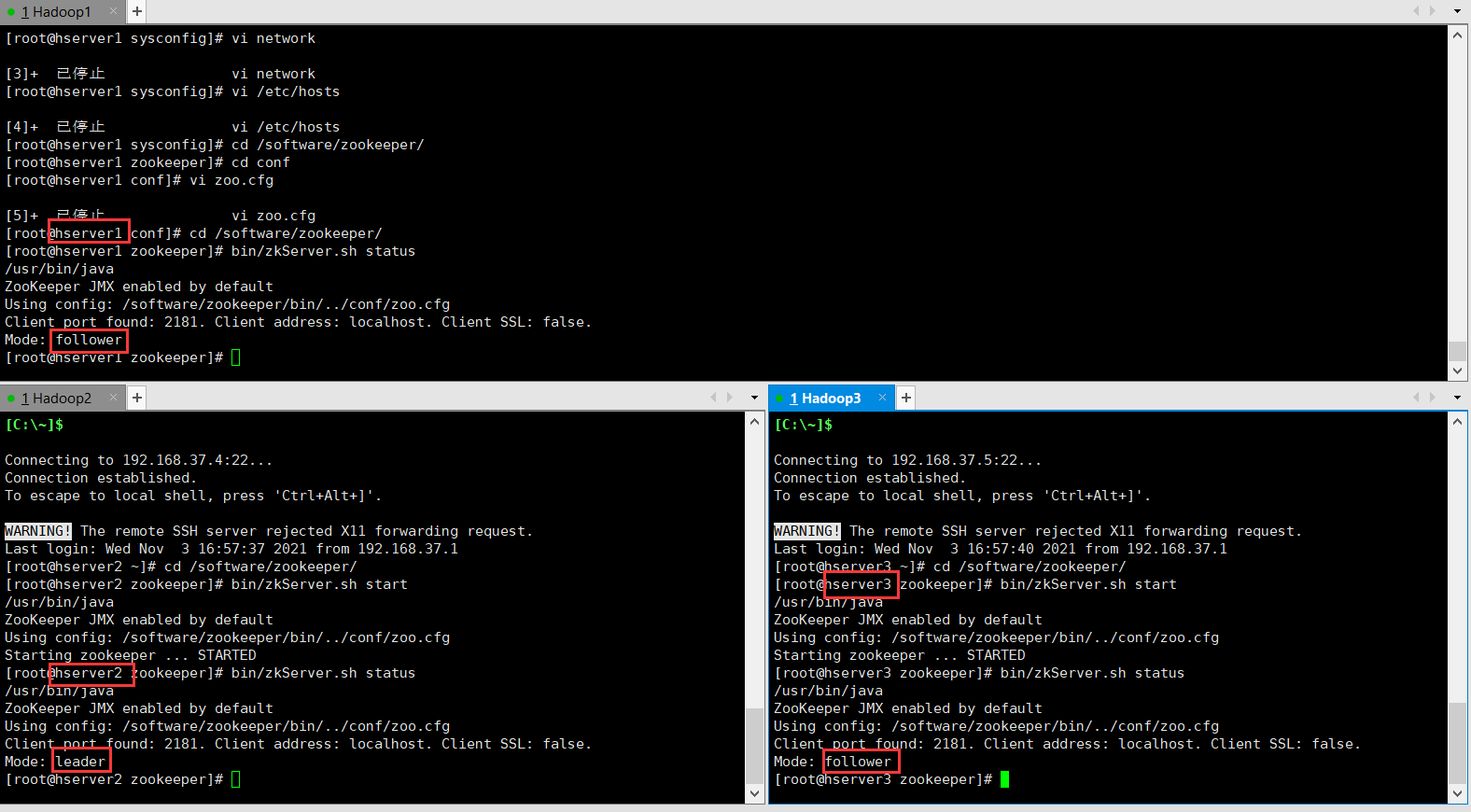Screen dimensions: 1471x812
Task: Switch to the Hadoop3 session tab
Action: pos(825,399)
